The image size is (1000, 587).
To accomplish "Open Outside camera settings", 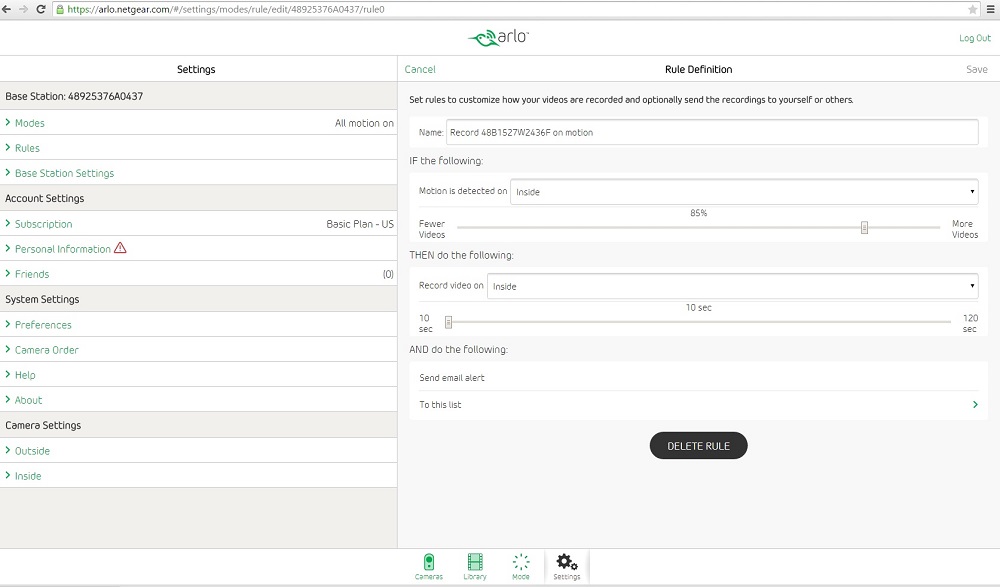I will click(198, 450).
